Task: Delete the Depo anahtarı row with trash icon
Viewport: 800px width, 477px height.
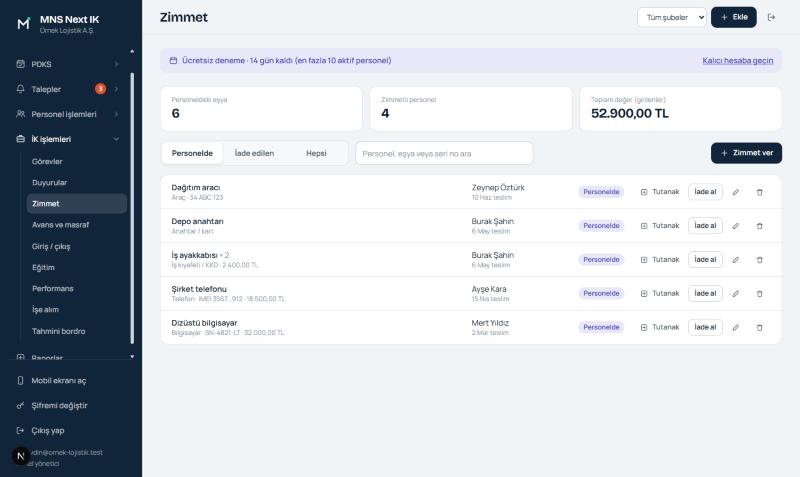Action: coord(760,226)
